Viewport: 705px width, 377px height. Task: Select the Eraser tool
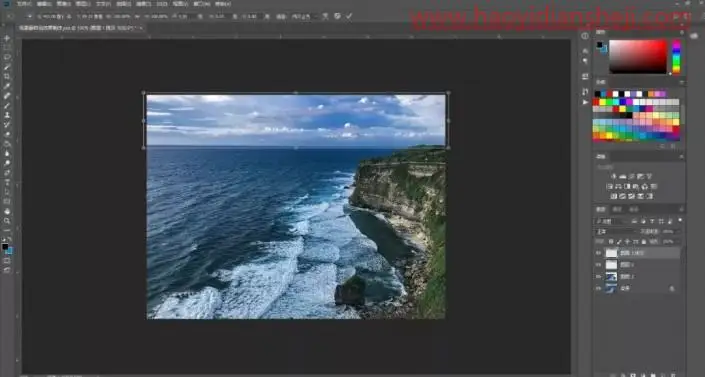(7, 134)
